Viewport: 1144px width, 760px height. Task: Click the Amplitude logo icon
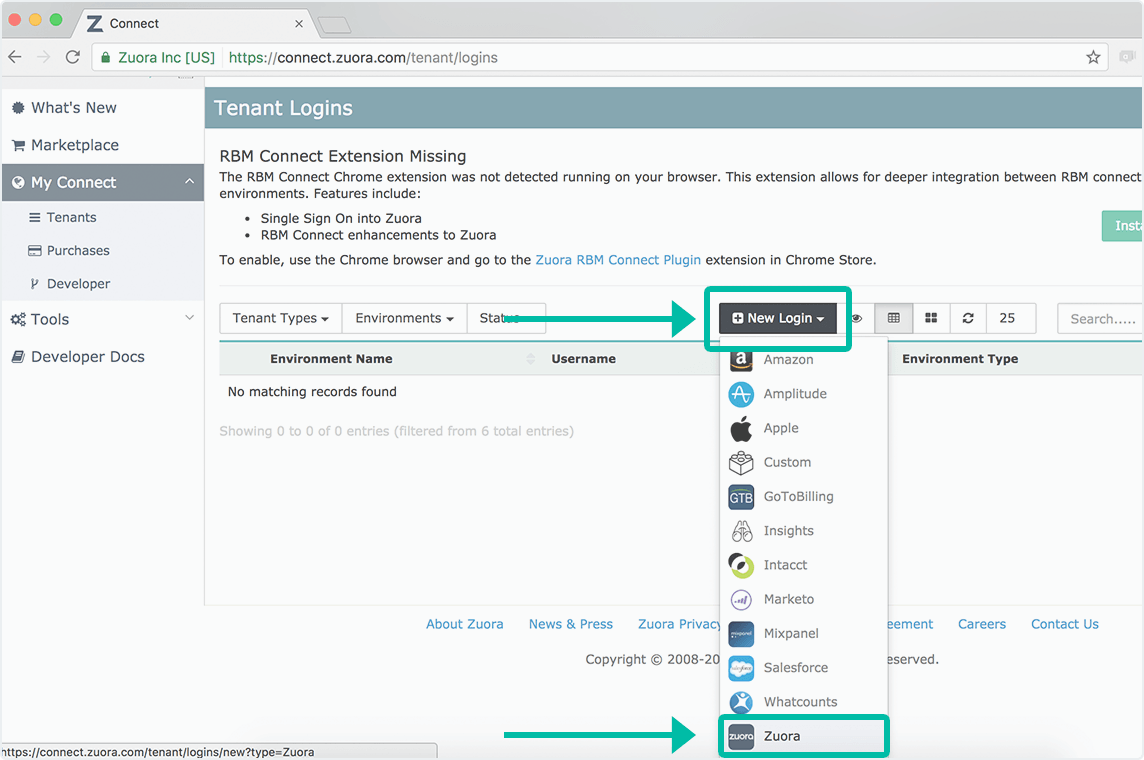[x=741, y=394]
